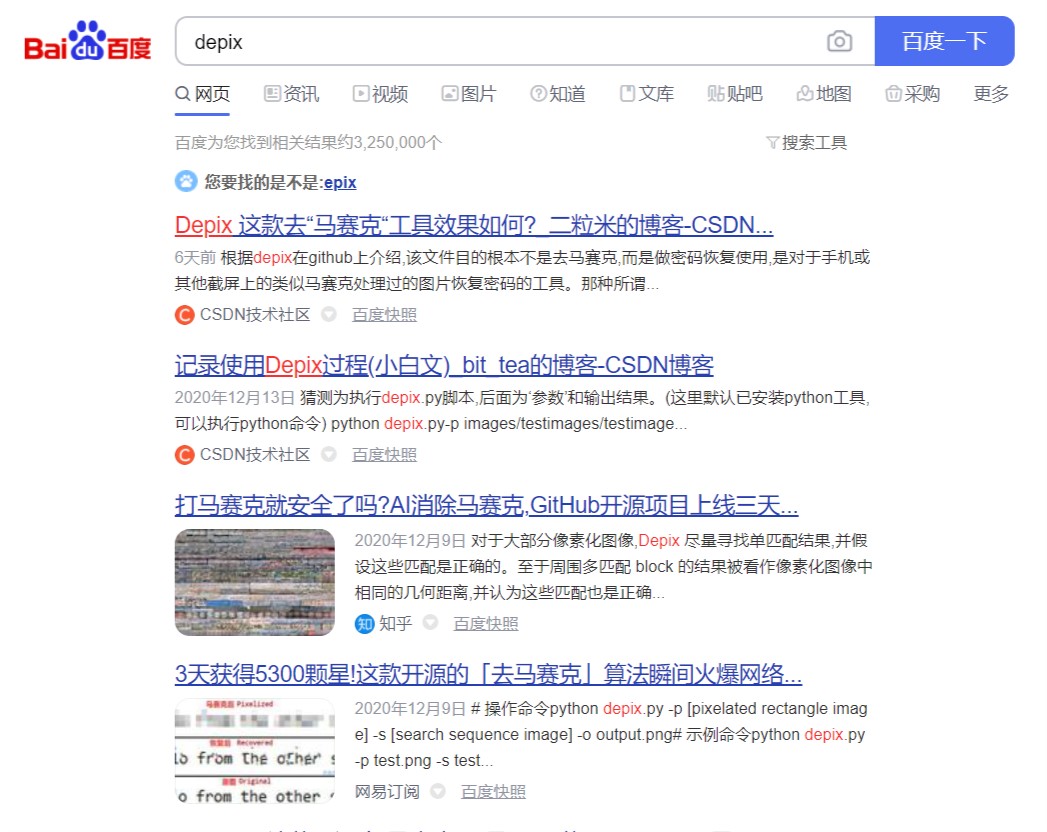Open result titled Depix 这款去马赛克工具效果如何
The image size is (1047, 832).
click(474, 226)
